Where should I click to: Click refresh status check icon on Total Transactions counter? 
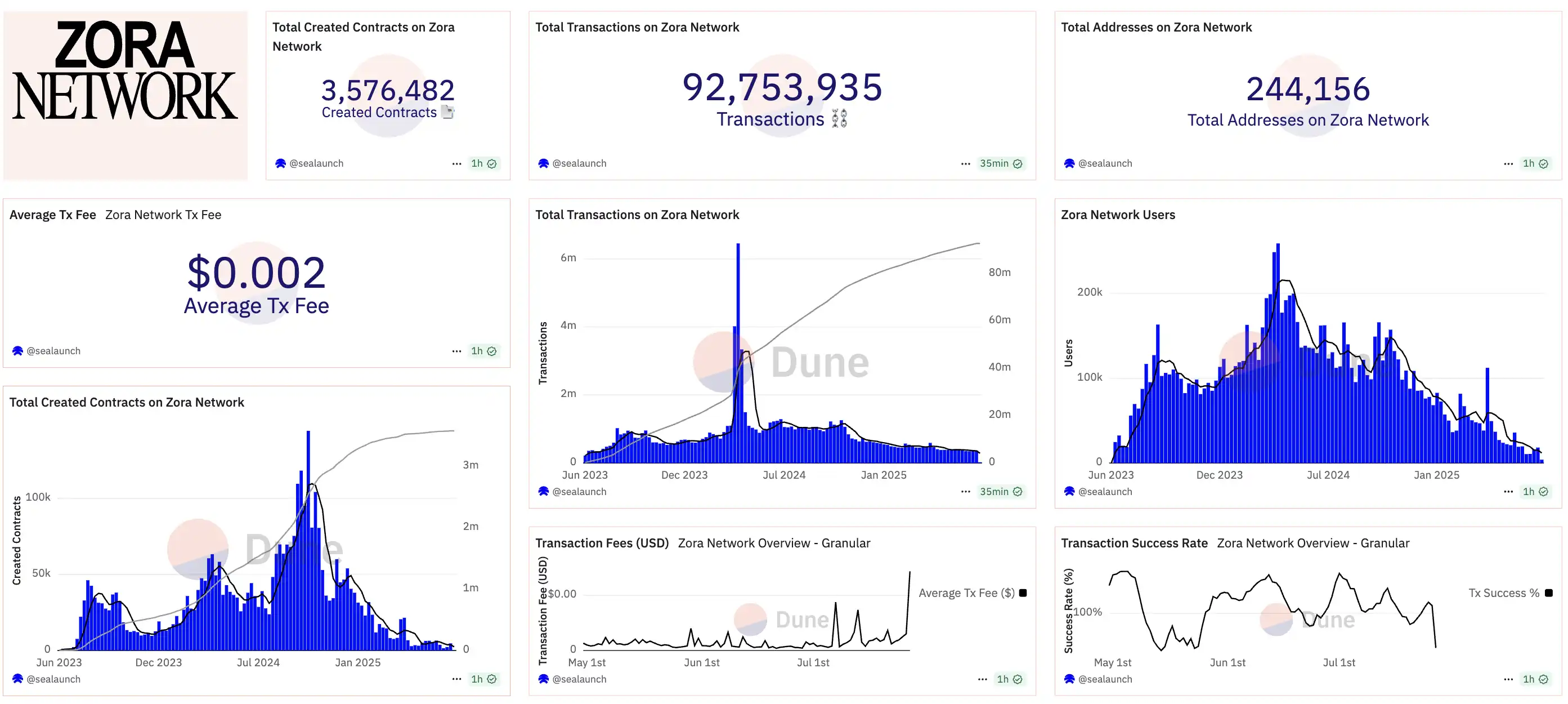click(1017, 163)
